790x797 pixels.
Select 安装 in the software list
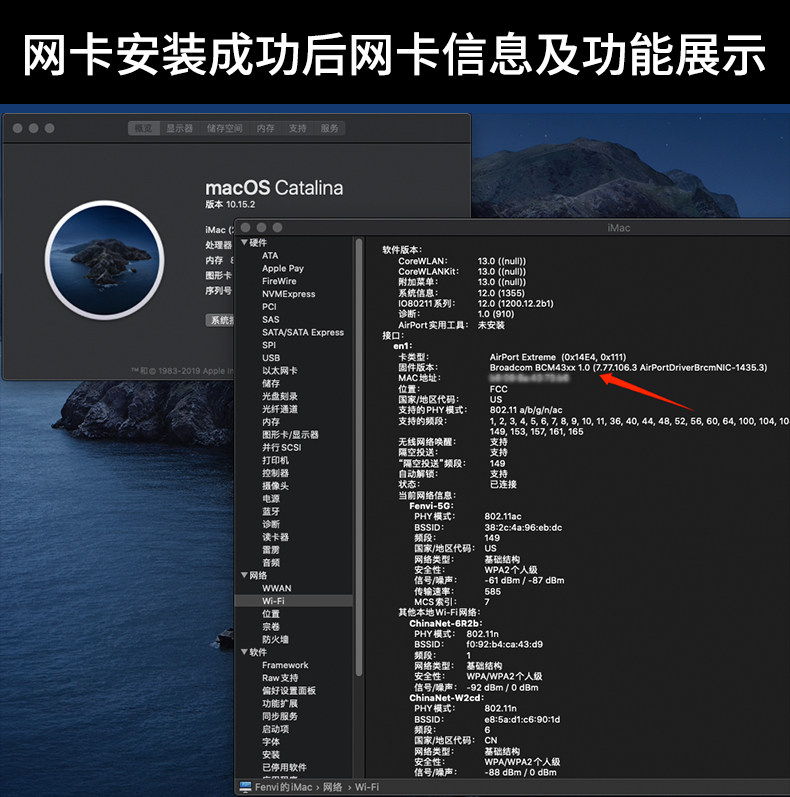[271, 754]
